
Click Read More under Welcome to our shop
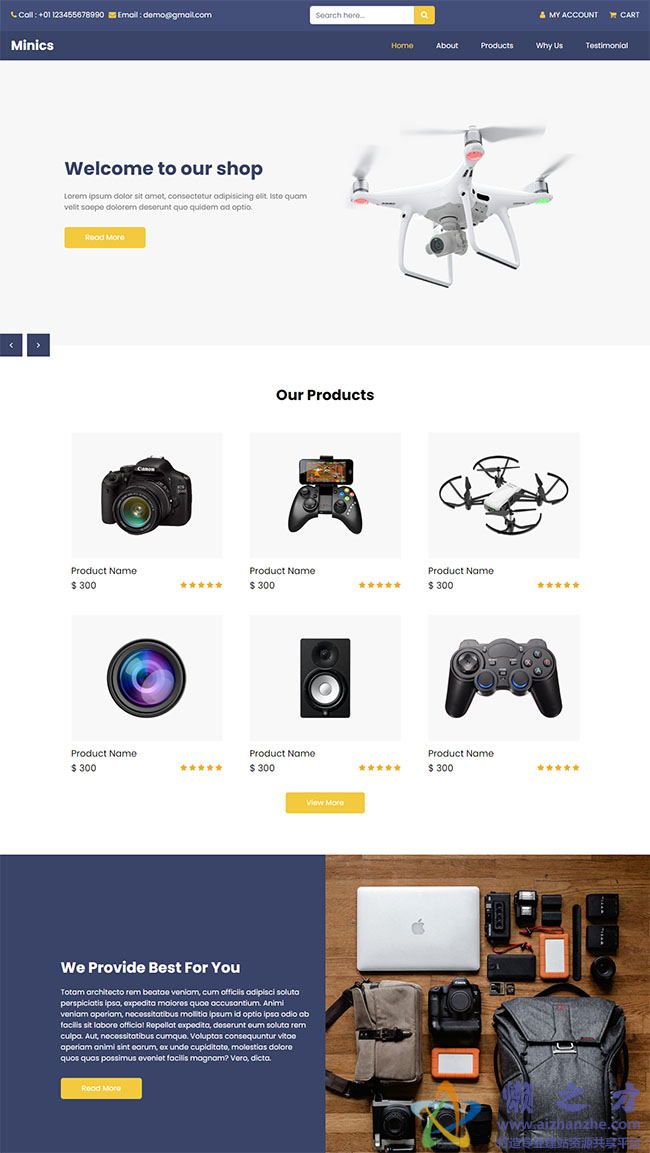[x=104, y=238]
